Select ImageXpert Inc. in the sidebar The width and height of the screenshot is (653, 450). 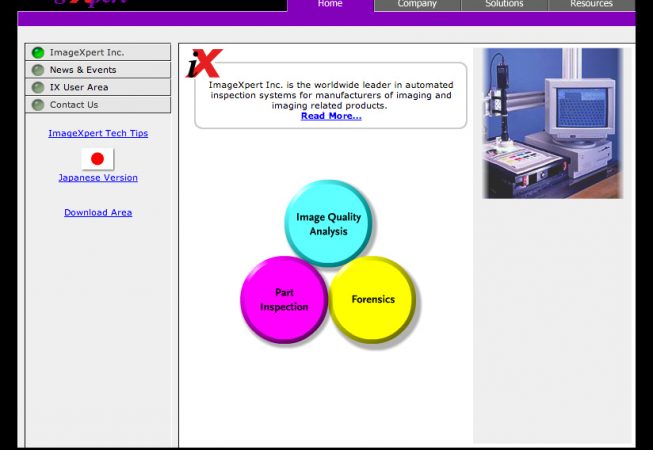(97, 52)
